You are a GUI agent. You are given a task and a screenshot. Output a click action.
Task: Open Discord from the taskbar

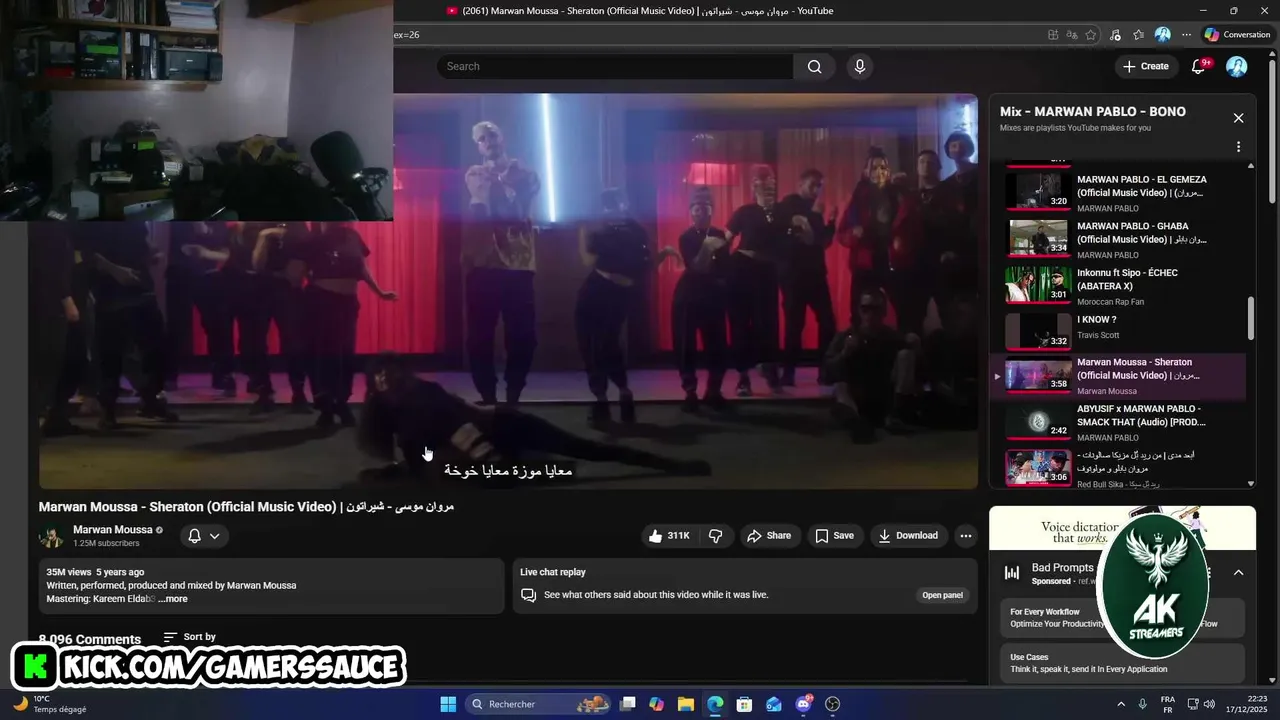coord(803,704)
